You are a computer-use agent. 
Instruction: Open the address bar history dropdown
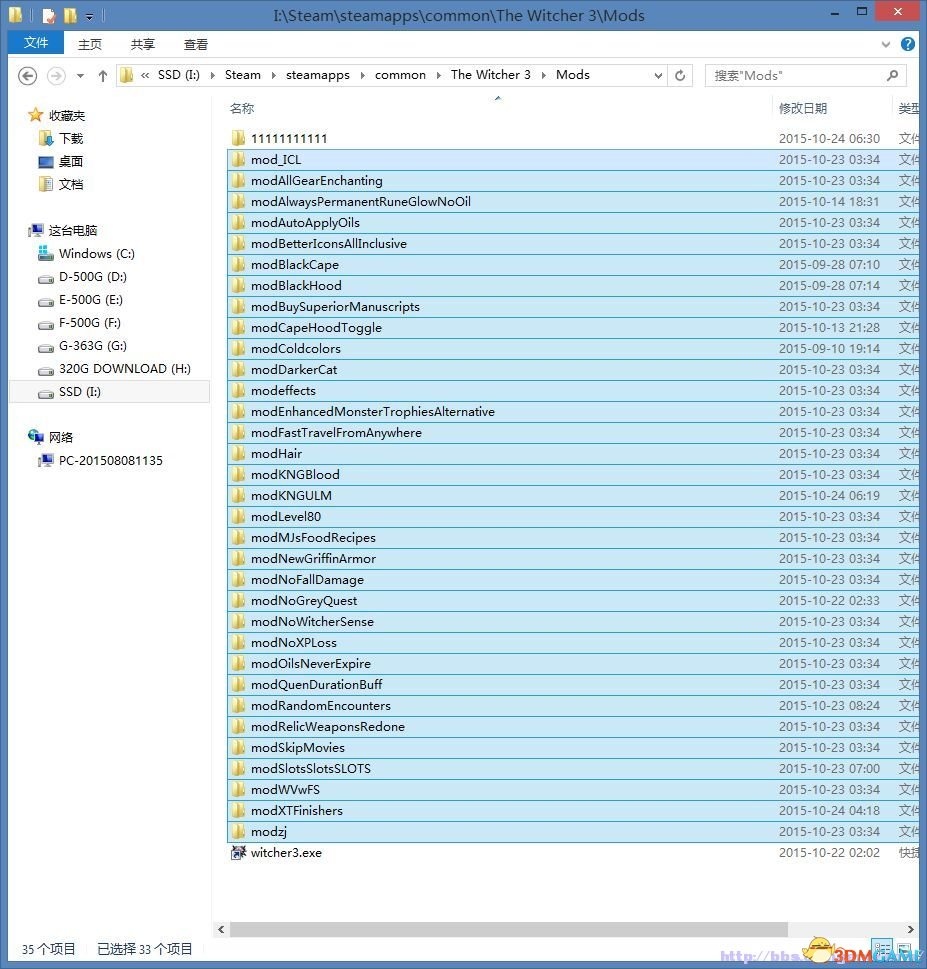(x=658, y=75)
